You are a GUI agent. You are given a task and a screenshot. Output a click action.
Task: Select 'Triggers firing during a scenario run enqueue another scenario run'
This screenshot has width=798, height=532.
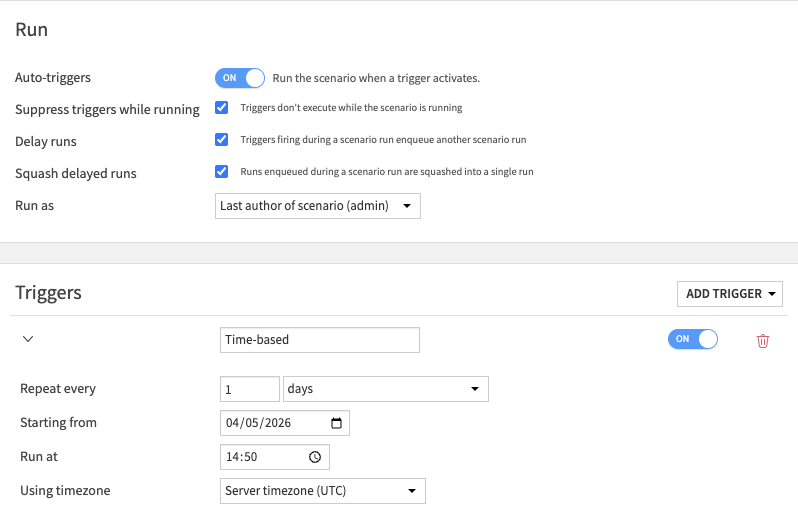pyautogui.click(x=383, y=139)
